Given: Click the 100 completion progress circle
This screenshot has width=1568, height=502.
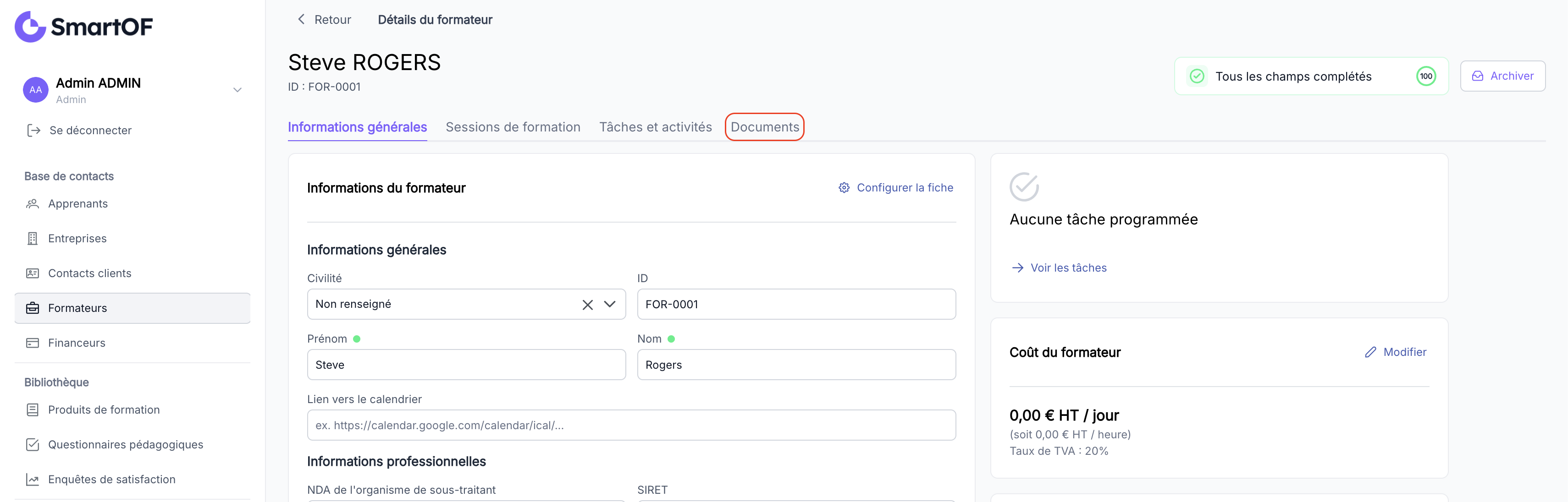Looking at the screenshot, I should coord(1426,76).
